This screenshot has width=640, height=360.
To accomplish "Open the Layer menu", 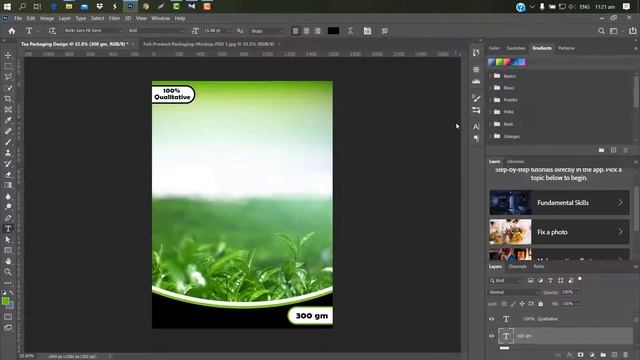I will tap(64, 18).
